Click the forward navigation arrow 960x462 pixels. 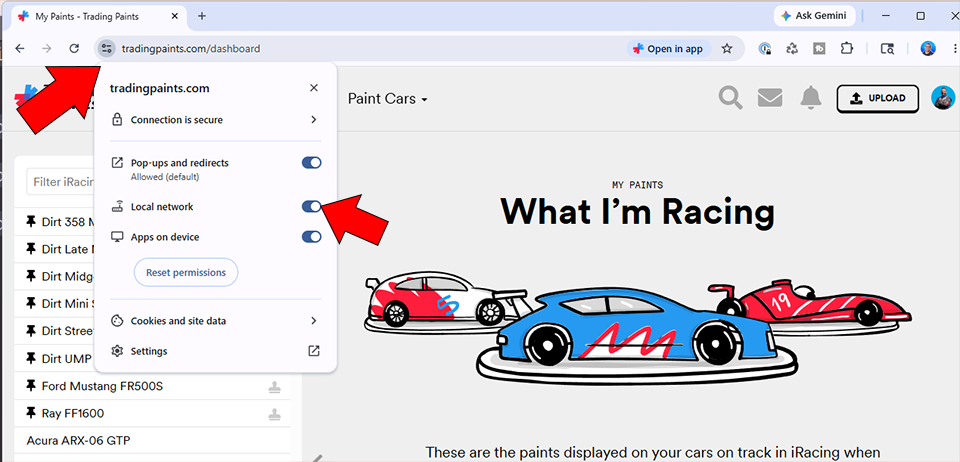click(x=47, y=48)
